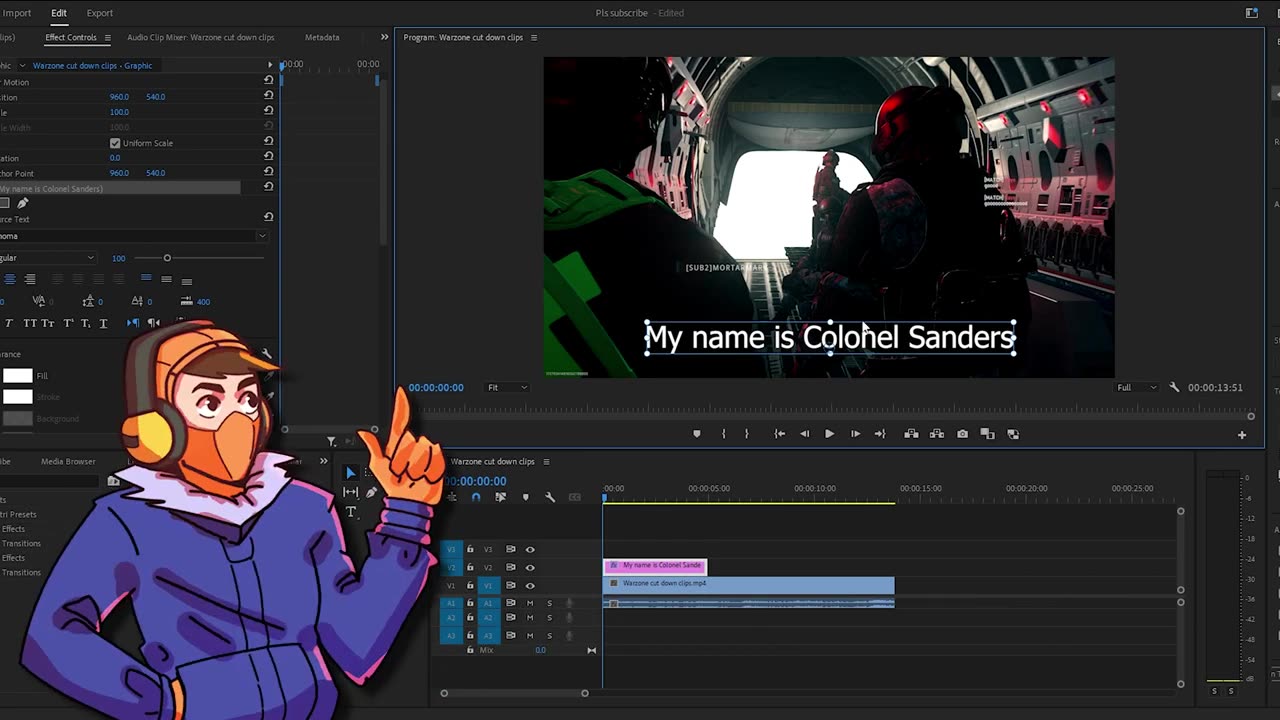Click the Mark Out bracket icon
Viewport: 1280px width, 720px height.
pos(746,434)
